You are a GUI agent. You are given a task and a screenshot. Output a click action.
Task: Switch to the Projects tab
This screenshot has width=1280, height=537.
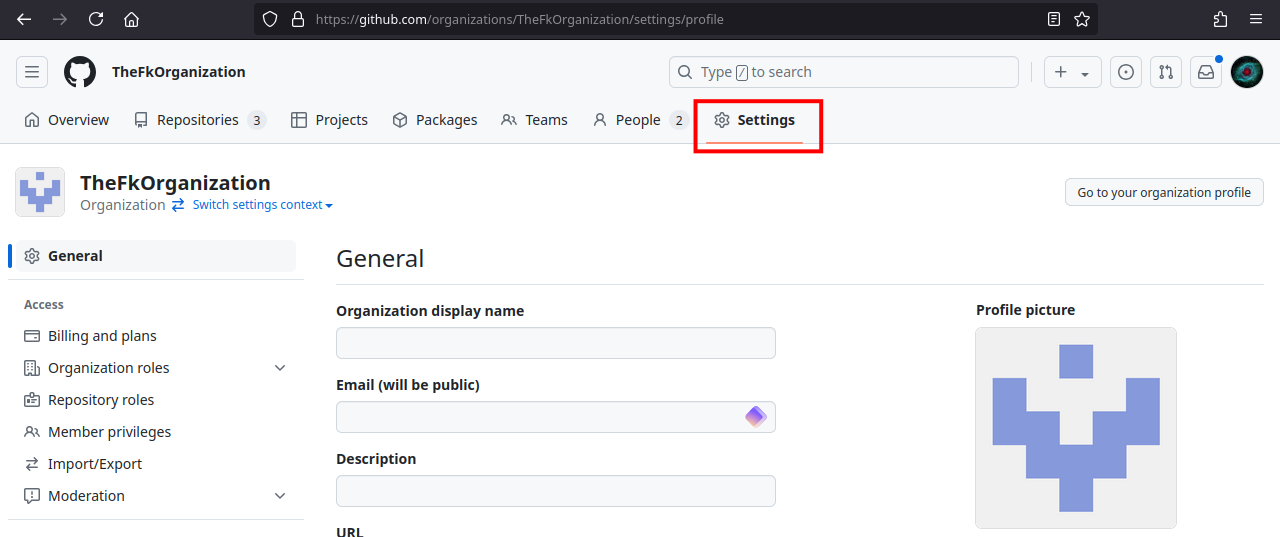coord(330,120)
